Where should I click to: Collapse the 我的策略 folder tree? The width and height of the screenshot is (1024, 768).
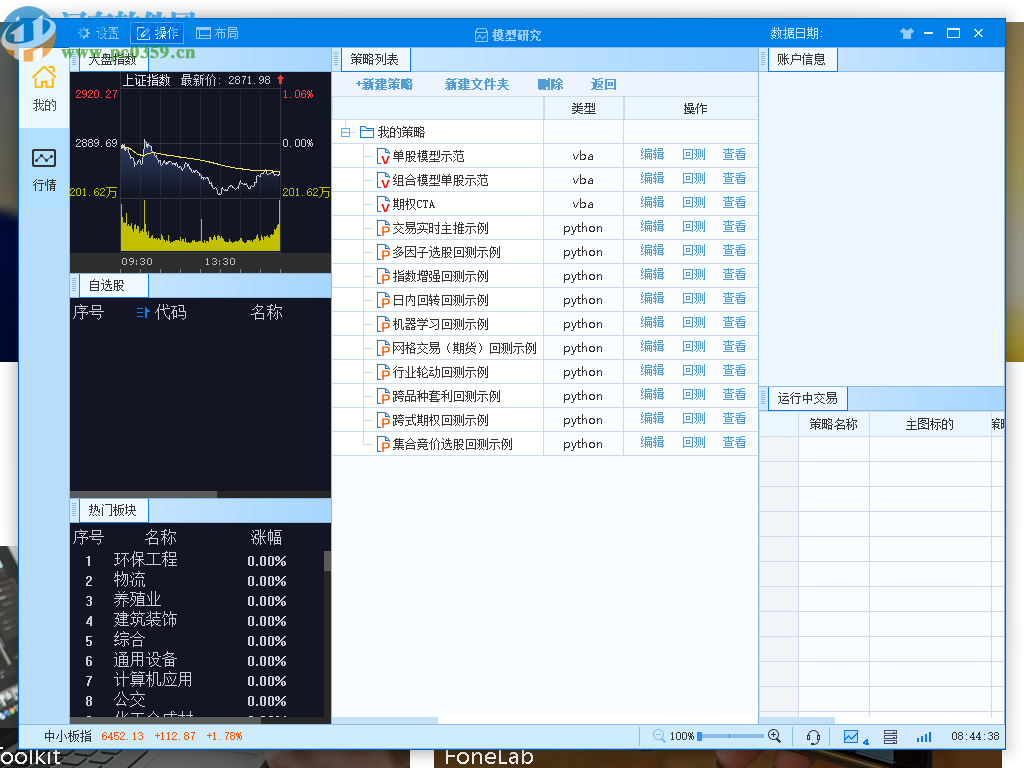[x=346, y=132]
